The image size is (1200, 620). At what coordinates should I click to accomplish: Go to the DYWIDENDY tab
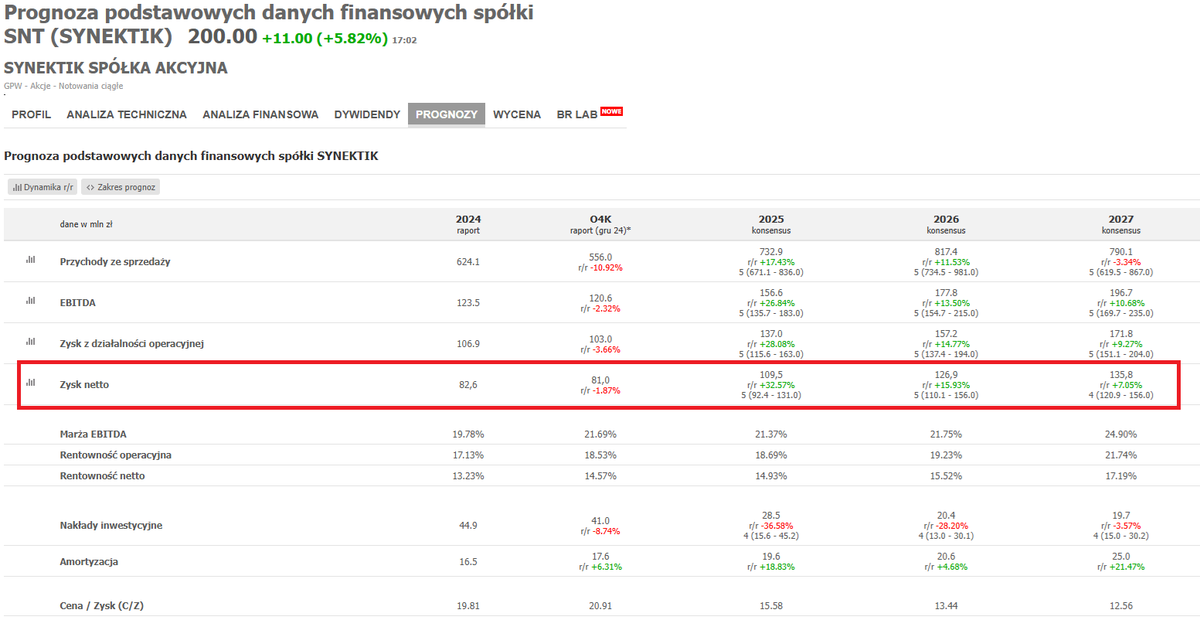367,115
